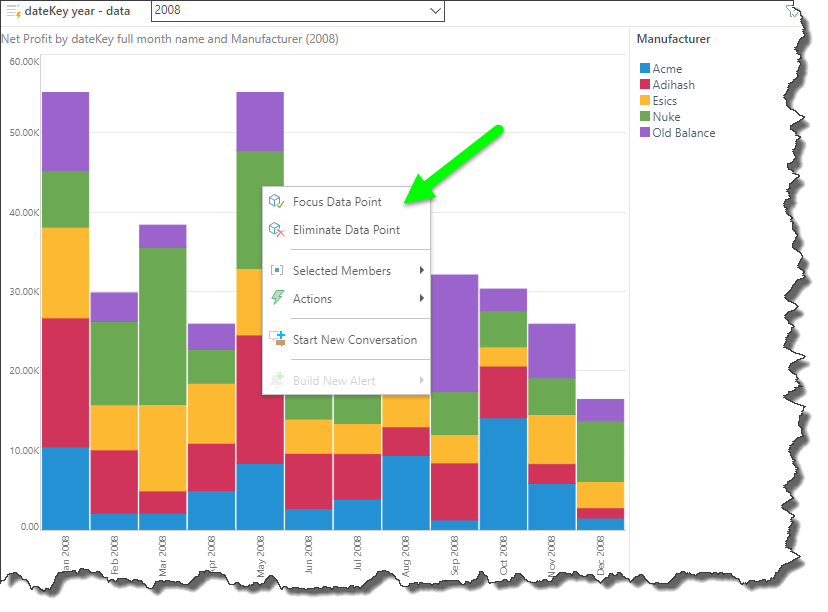Viewport: 828px width, 612px height.
Task: Toggle the Esics legend entry
Action: point(664,101)
